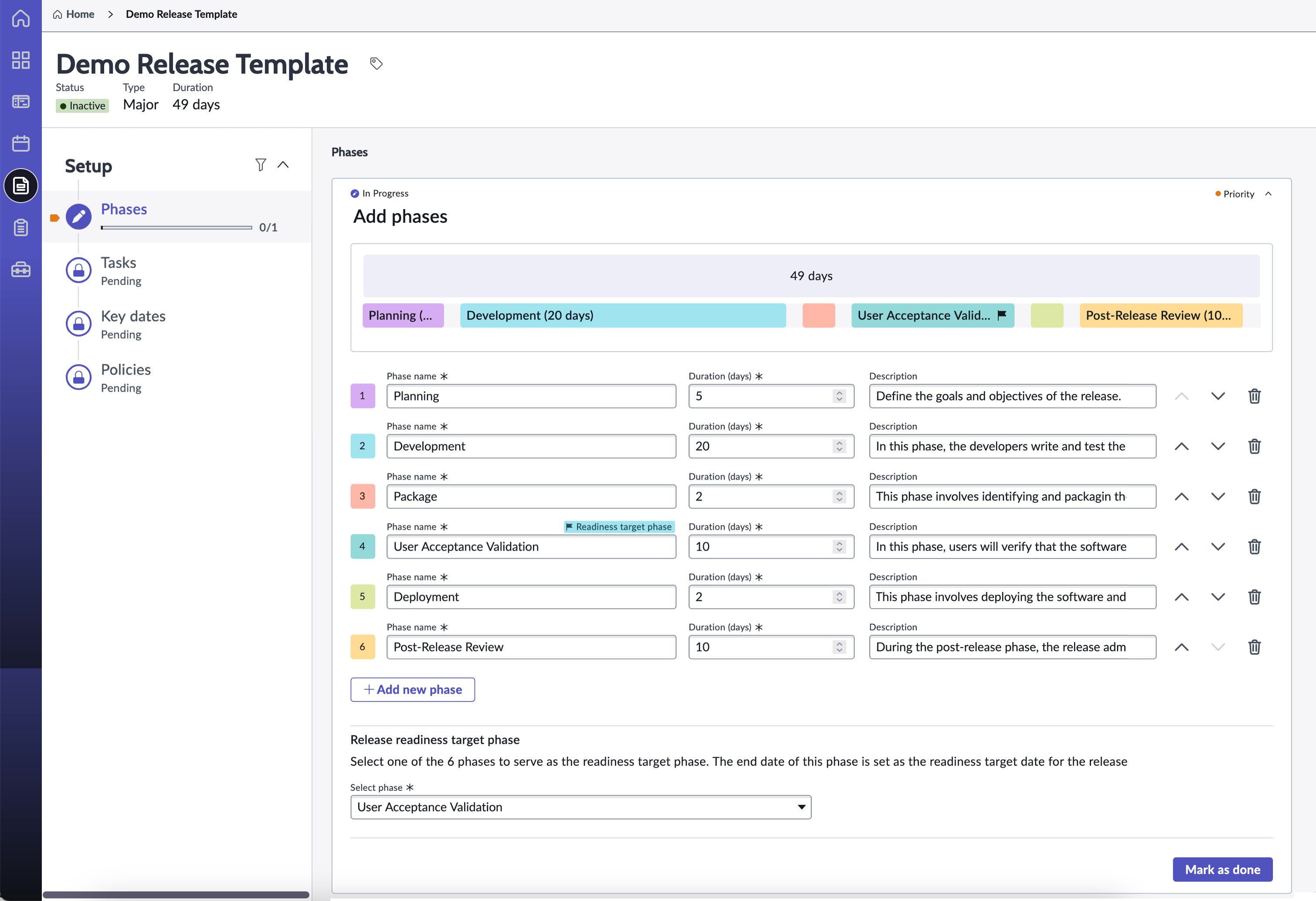Screen dimensions: 1316x901
Task: Click the Add new phase button
Action: (x=412, y=689)
